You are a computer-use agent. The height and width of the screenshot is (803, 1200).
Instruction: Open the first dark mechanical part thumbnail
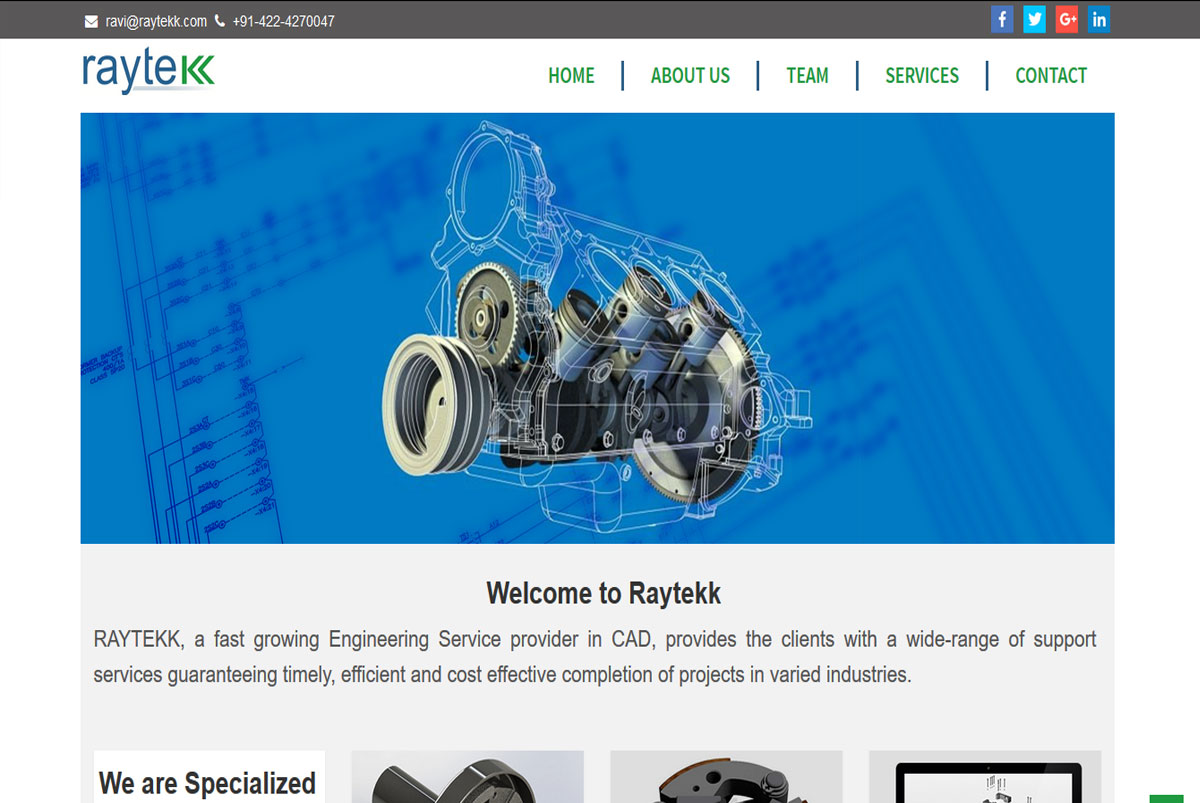click(467, 777)
